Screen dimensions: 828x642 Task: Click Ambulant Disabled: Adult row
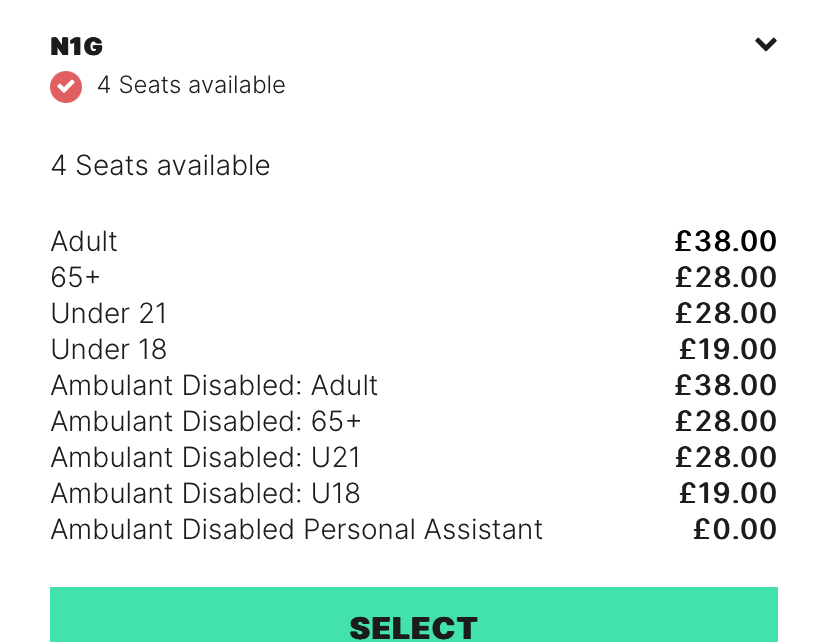pos(414,385)
